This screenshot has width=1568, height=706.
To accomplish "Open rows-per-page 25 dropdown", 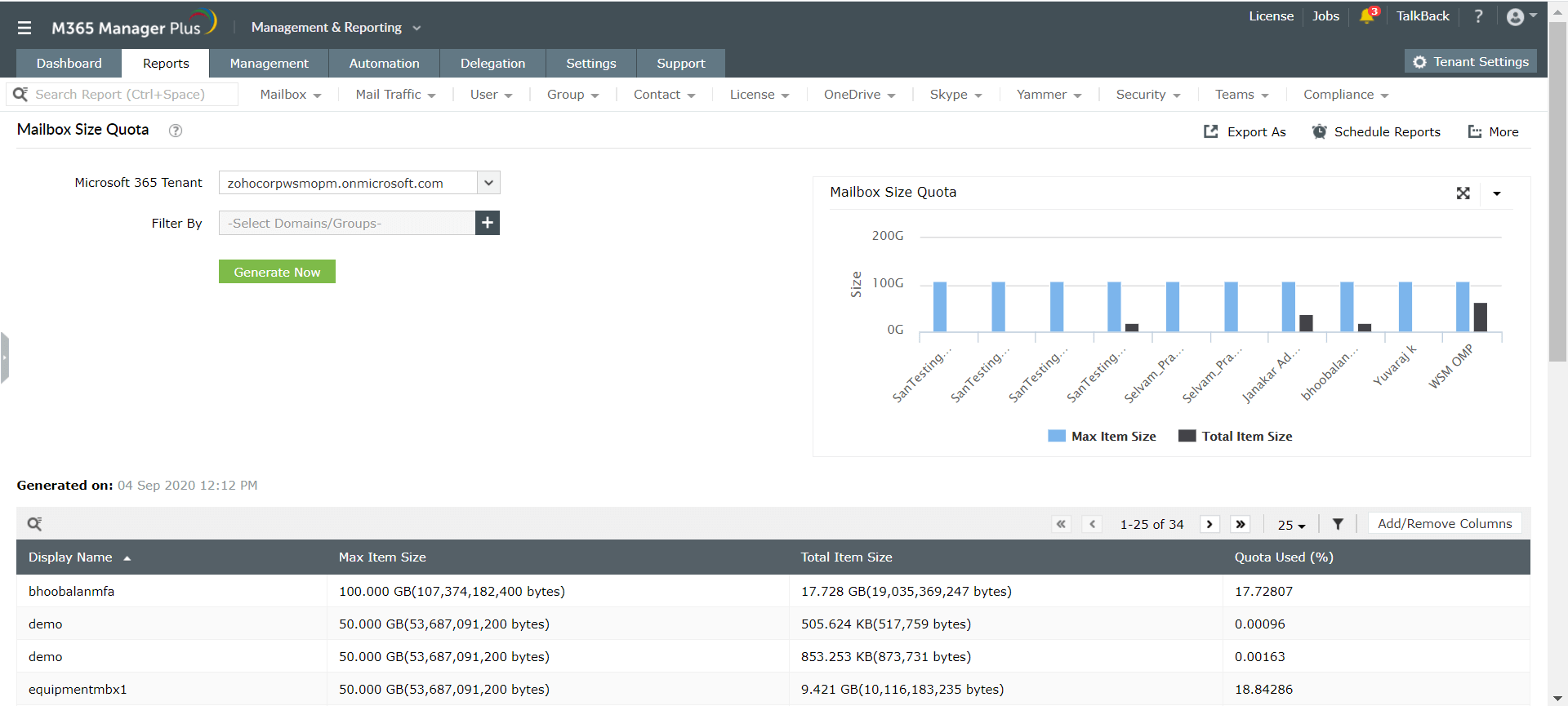I will coord(1291,525).
